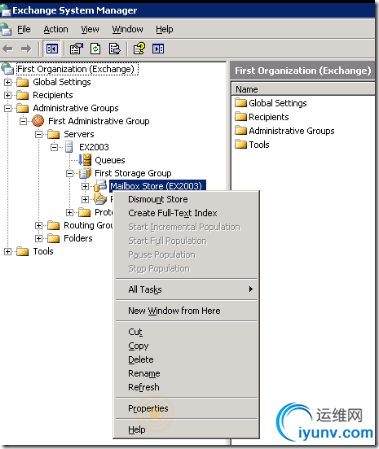
Task: Open the Window menu
Action: pos(127,29)
